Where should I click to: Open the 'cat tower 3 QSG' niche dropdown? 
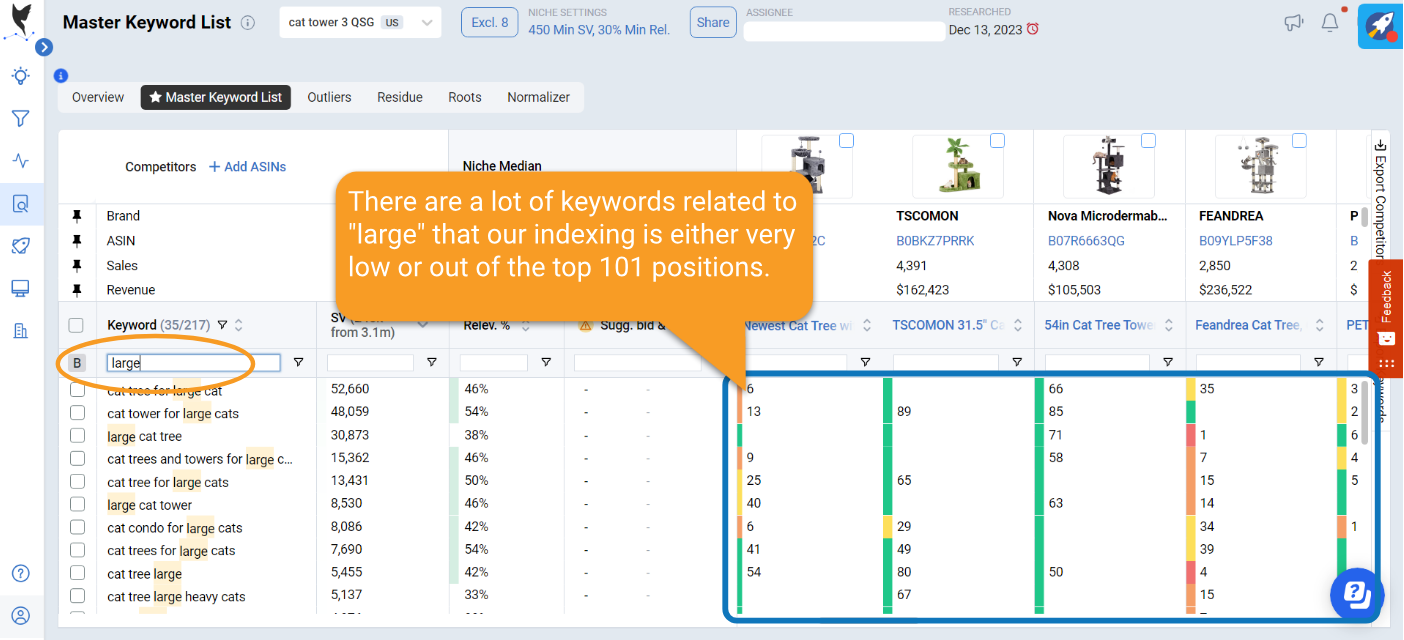coord(359,23)
